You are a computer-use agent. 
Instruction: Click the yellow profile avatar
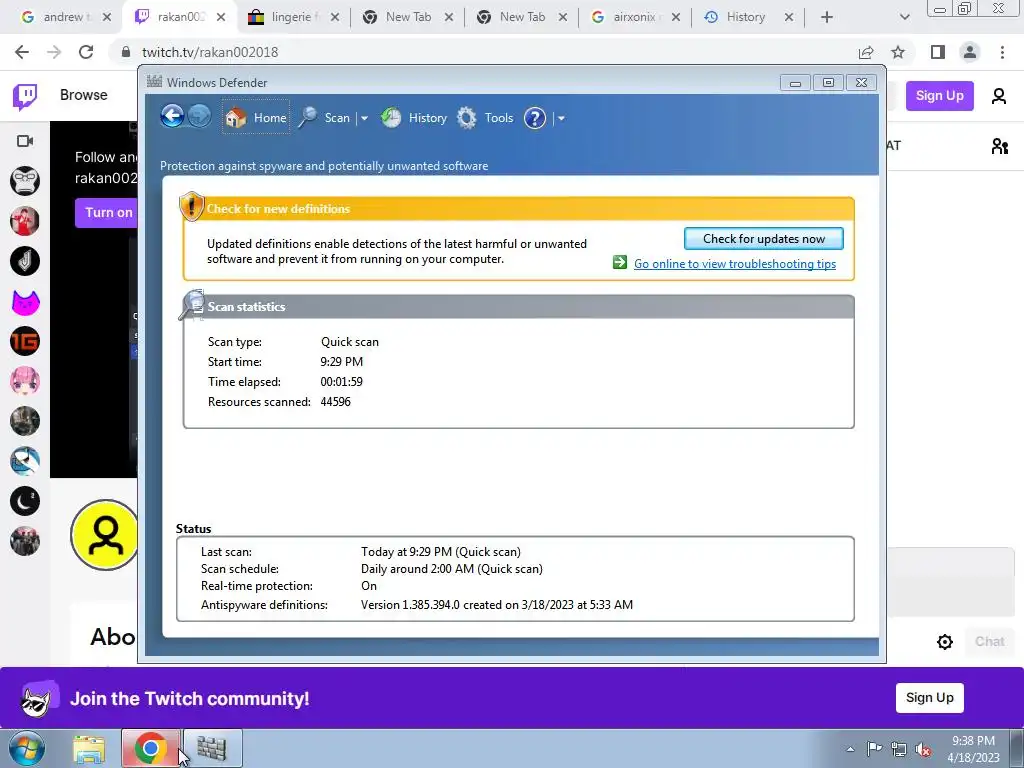(104, 536)
